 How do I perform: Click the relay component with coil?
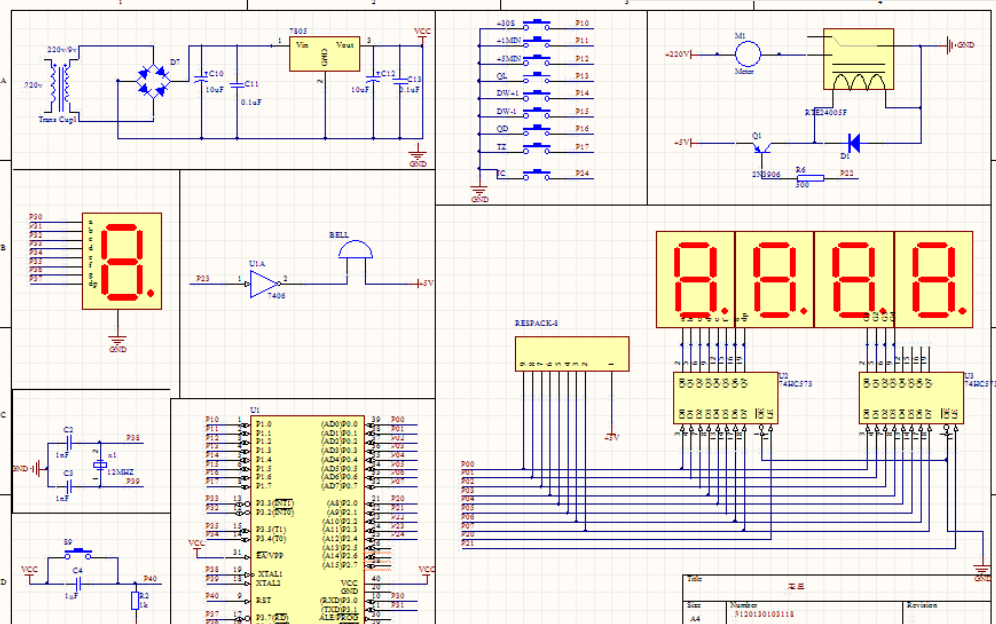(x=858, y=59)
